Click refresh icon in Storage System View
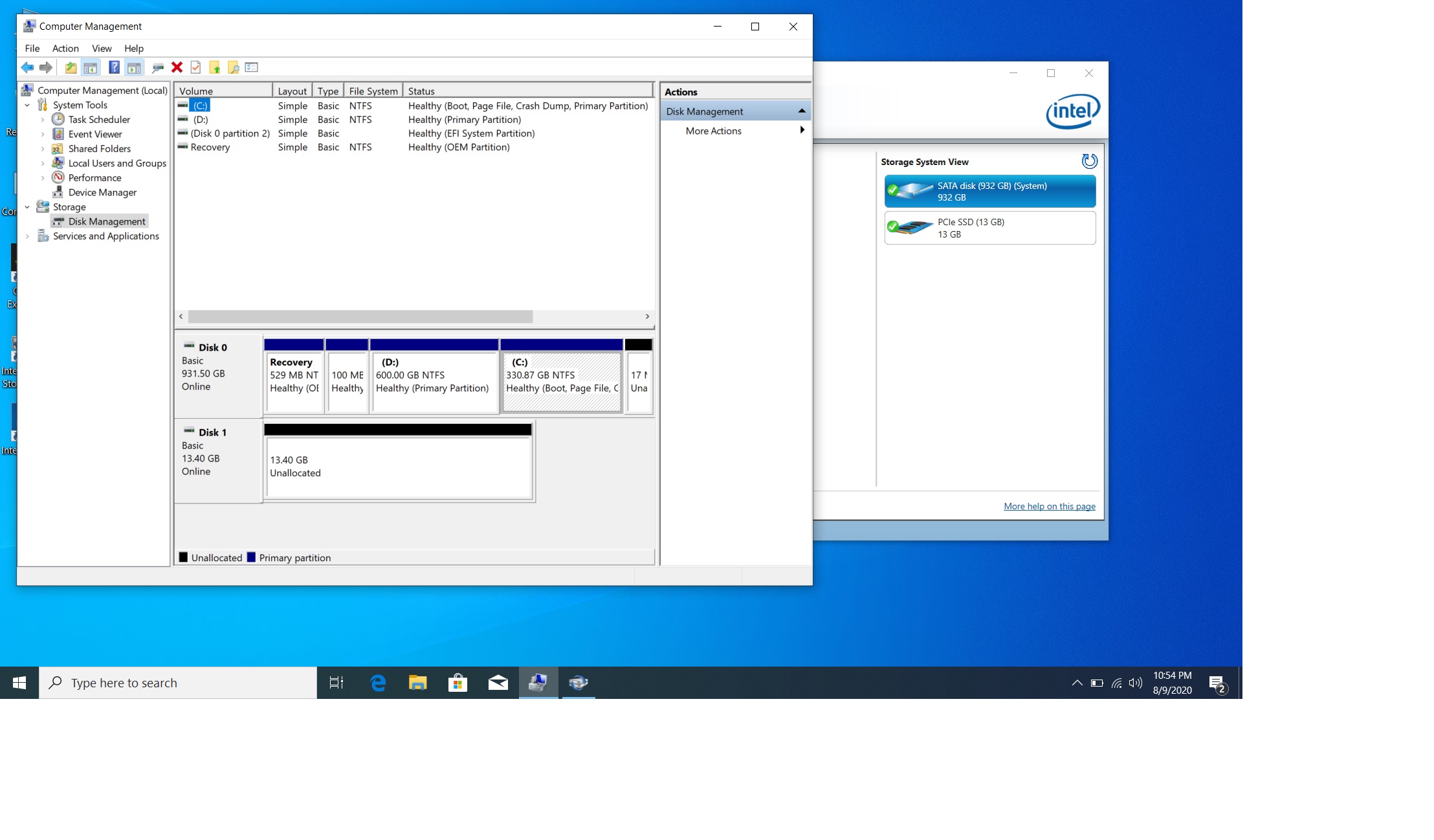Screen dimensions: 1434x840 point(1089,161)
